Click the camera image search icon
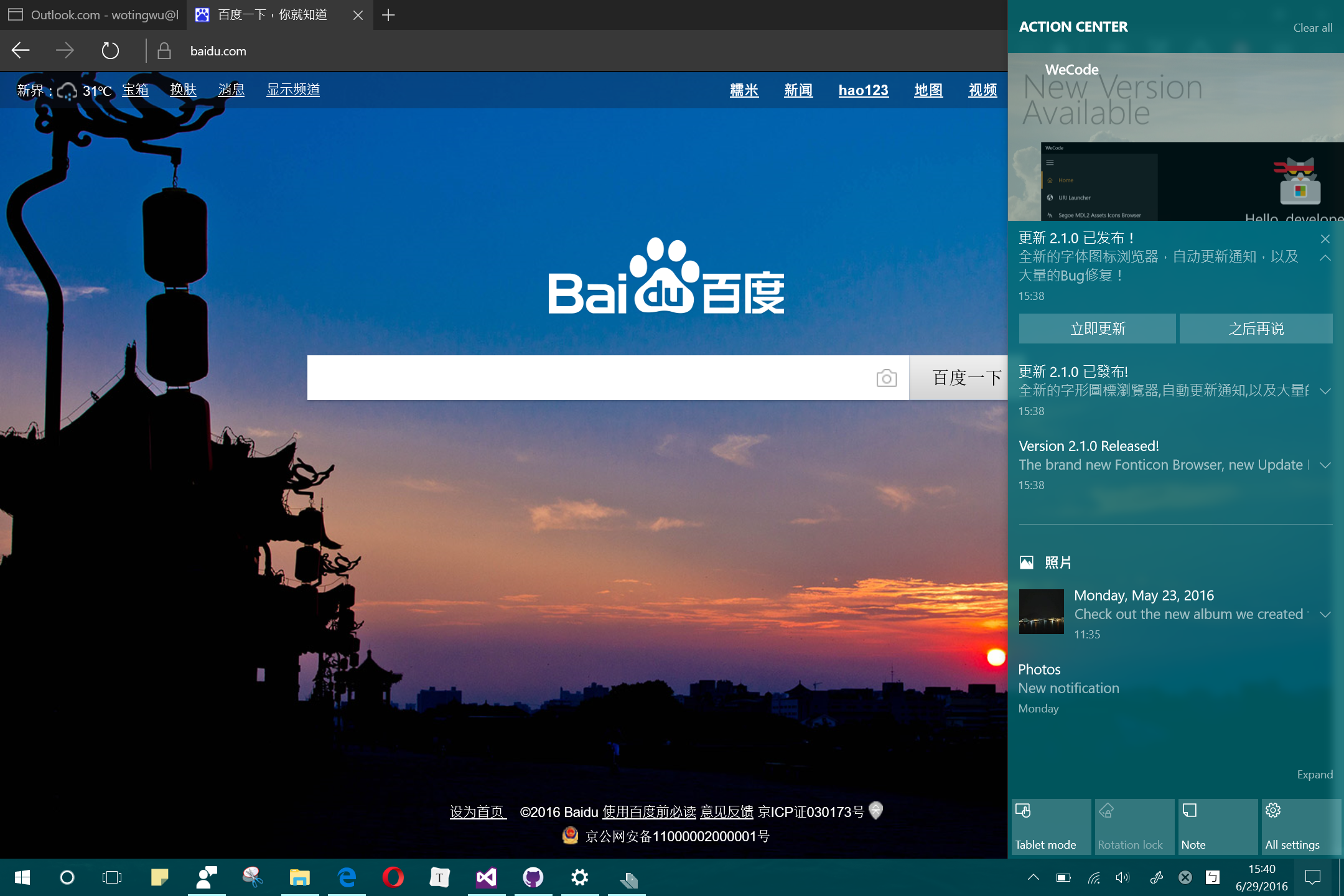This screenshot has height=896, width=1344. (x=886, y=378)
